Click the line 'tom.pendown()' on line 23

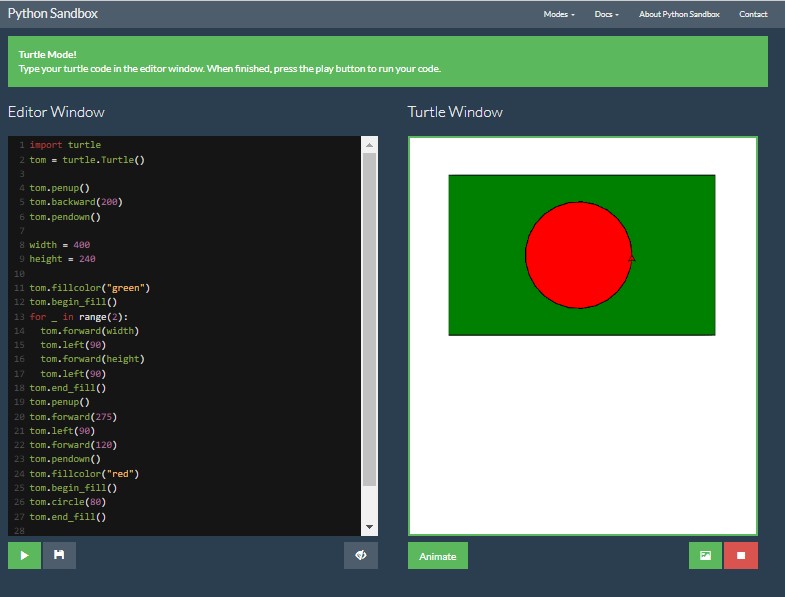pos(65,459)
